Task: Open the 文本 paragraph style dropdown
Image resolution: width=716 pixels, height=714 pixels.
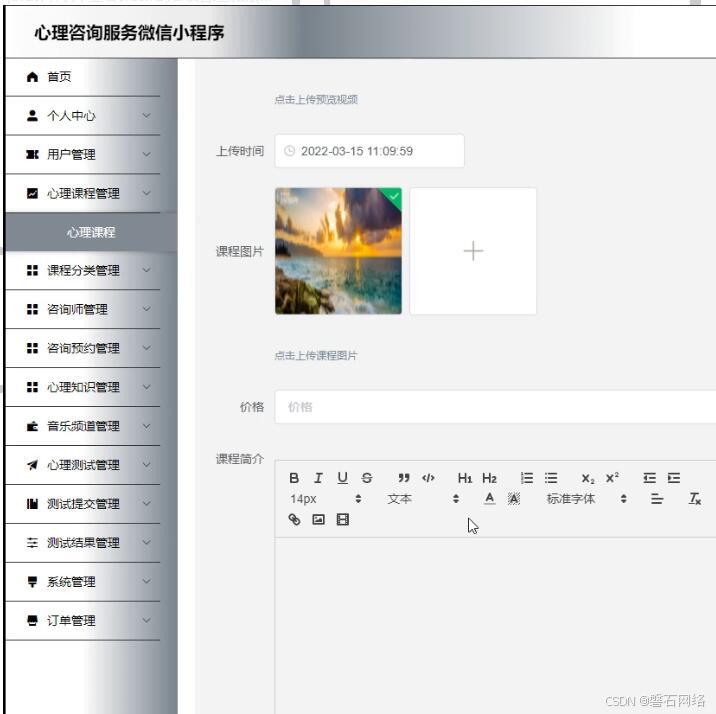Action: pos(423,499)
